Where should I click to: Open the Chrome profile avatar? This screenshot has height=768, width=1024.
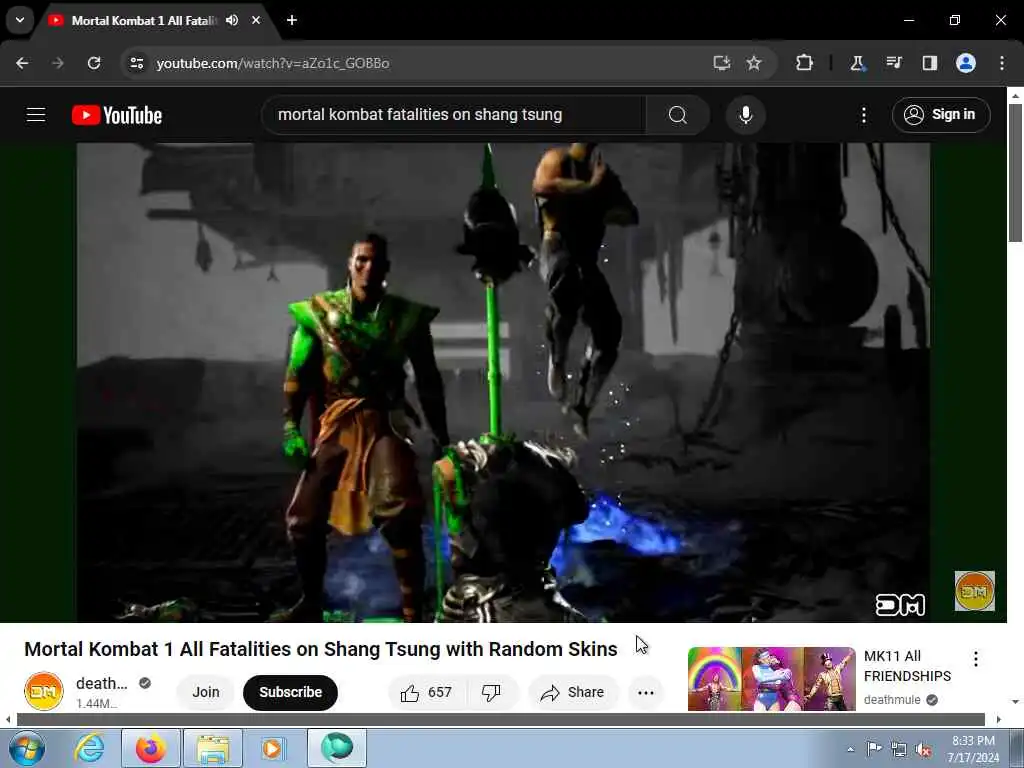[x=966, y=63]
